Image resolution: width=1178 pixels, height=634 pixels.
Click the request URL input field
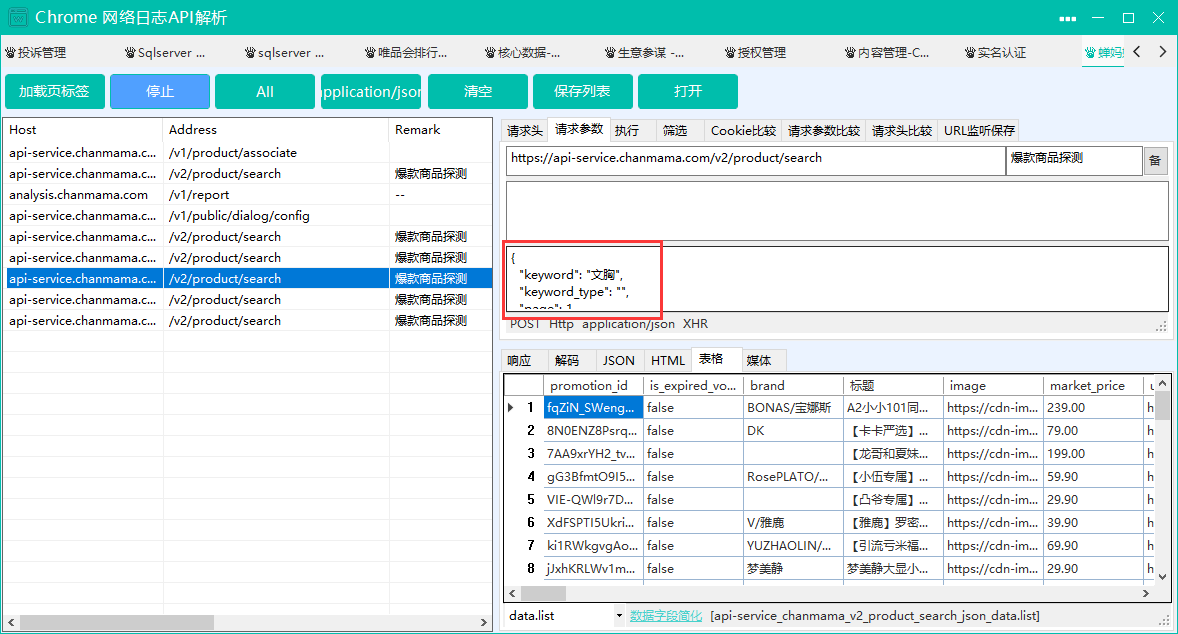click(x=755, y=161)
